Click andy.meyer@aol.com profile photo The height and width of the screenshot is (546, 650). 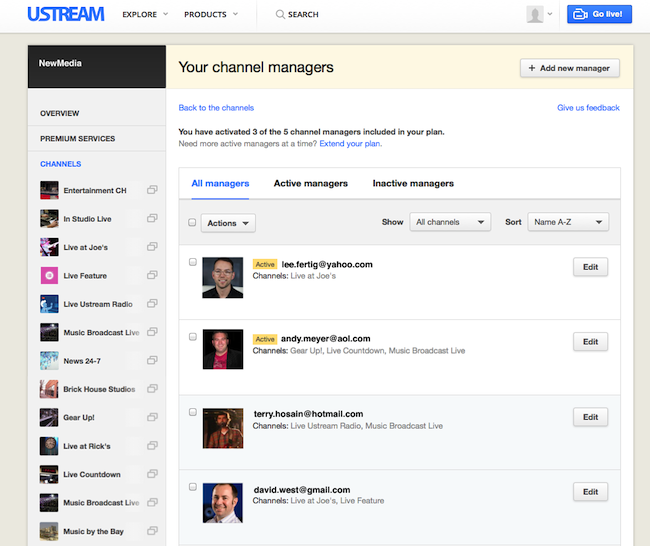223,349
